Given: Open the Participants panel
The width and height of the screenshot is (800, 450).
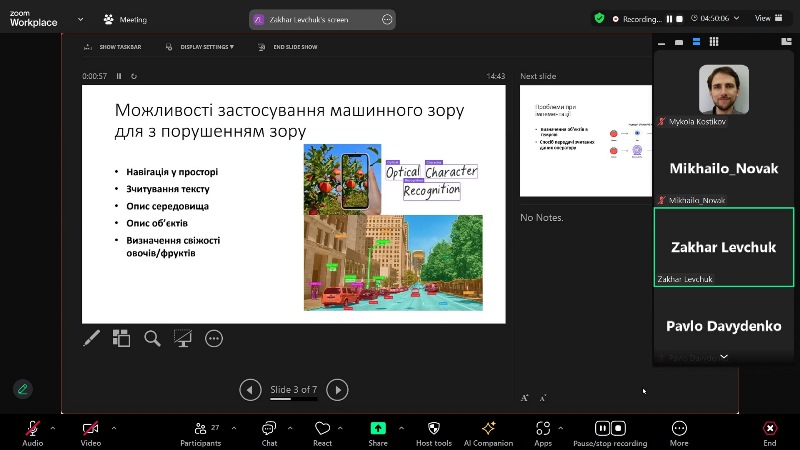Looking at the screenshot, I should (201, 433).
